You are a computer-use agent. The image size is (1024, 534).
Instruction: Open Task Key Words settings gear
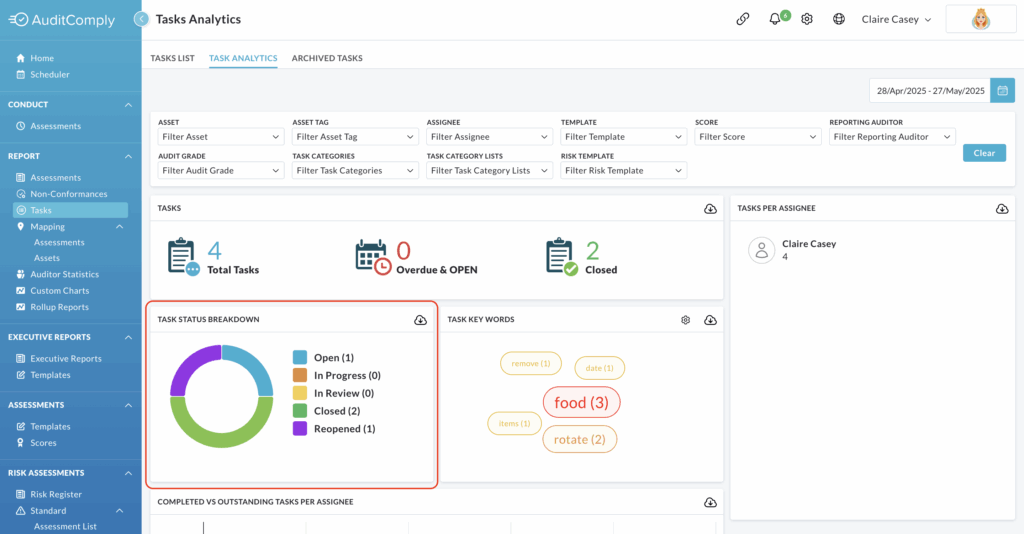pyautogui.click(x=685, y=320)
